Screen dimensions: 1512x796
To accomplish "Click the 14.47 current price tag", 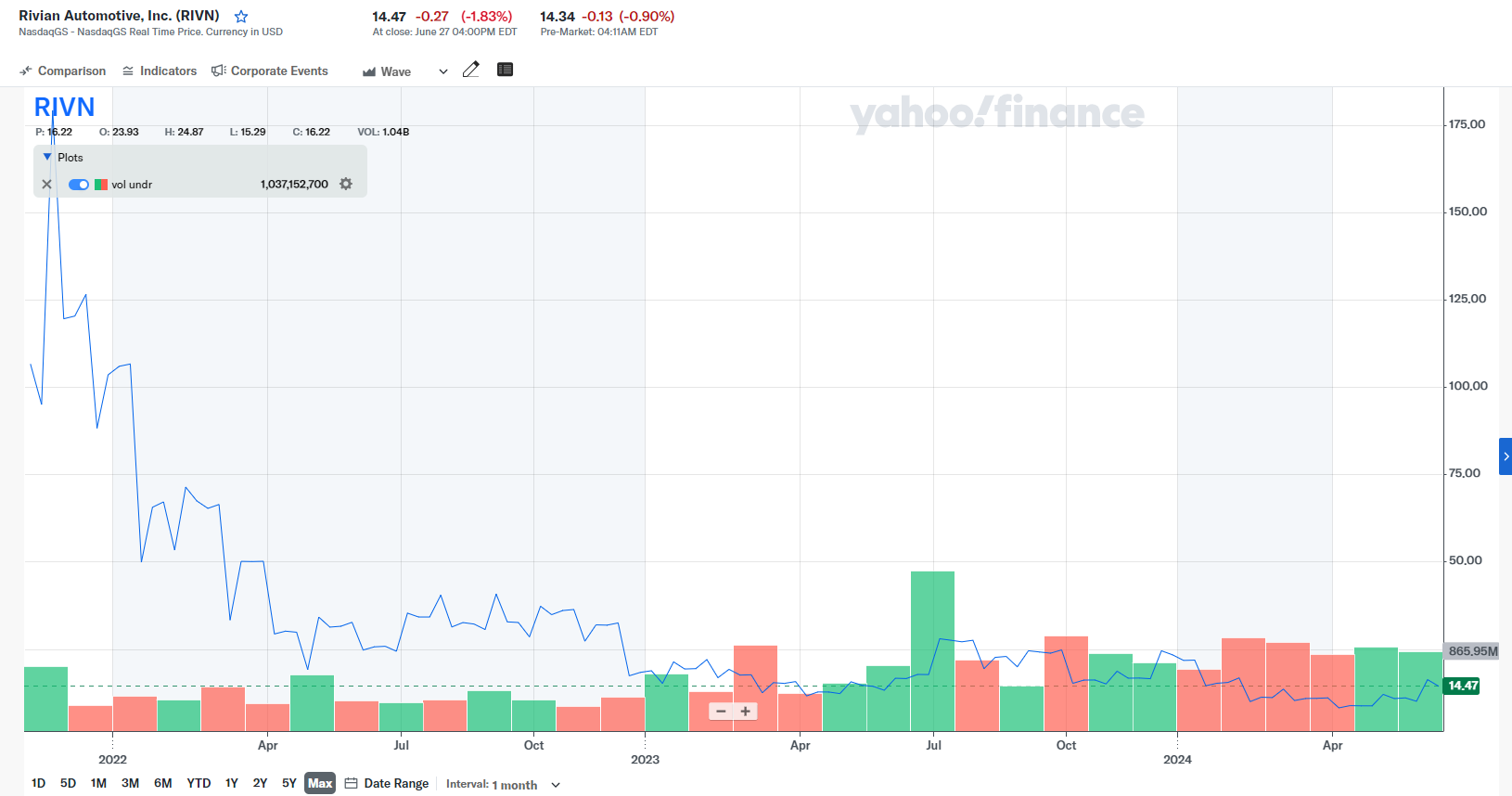I will pyautogui.click(x=1462, y=687).
